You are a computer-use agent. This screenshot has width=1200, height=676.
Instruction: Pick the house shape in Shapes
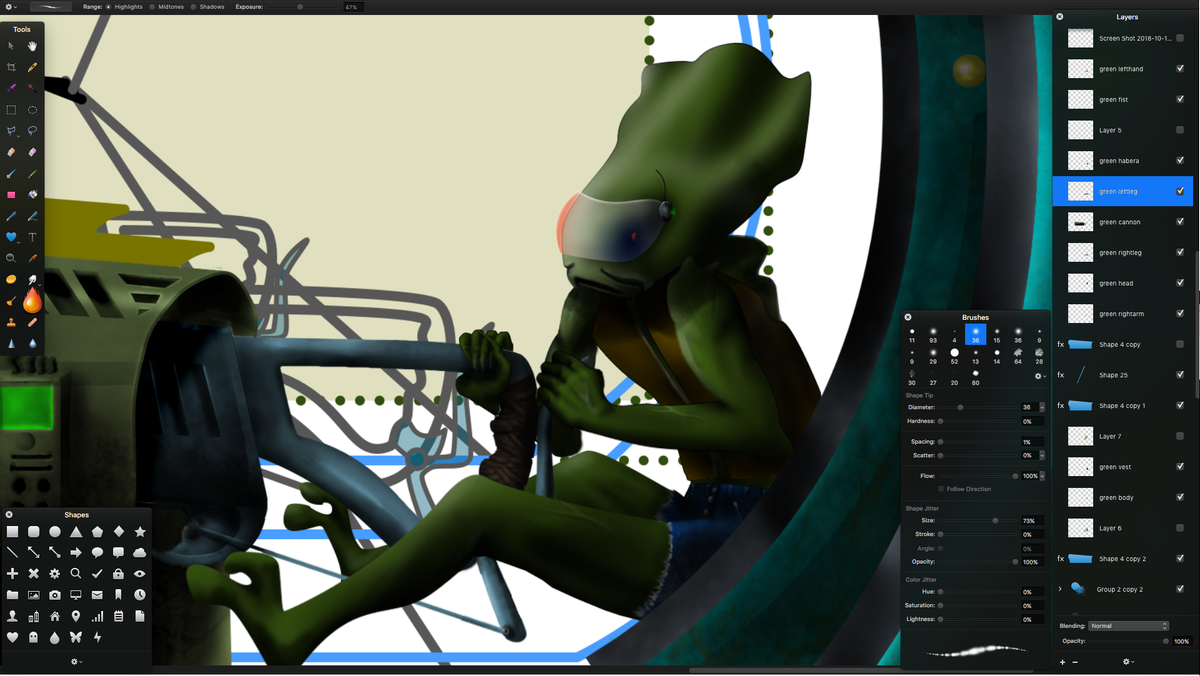(55, 616)
